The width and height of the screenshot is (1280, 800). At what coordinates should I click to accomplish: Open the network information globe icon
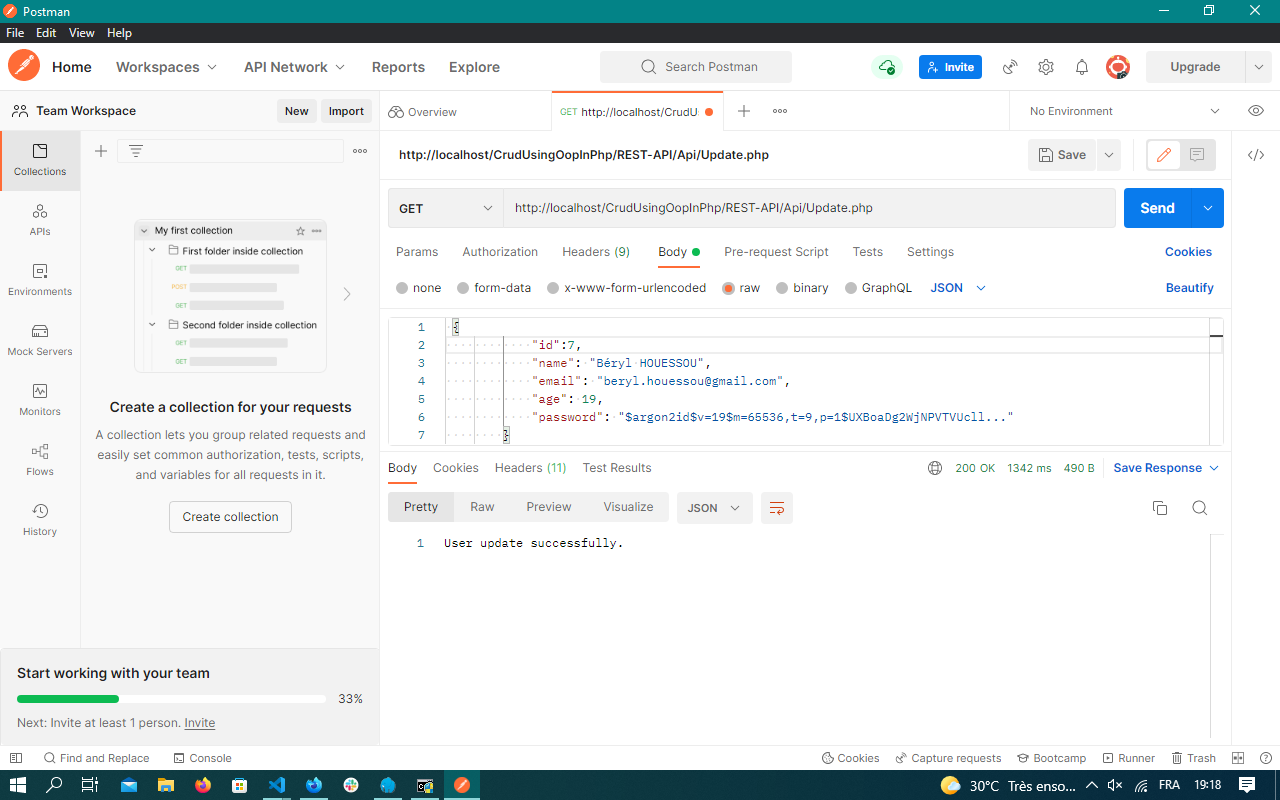point(935,468)
